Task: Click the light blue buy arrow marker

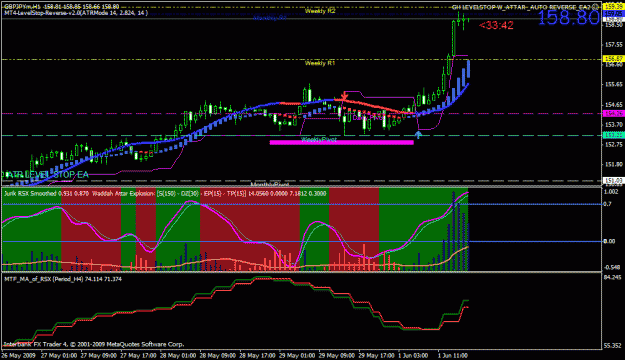Action: click(418, 135)
